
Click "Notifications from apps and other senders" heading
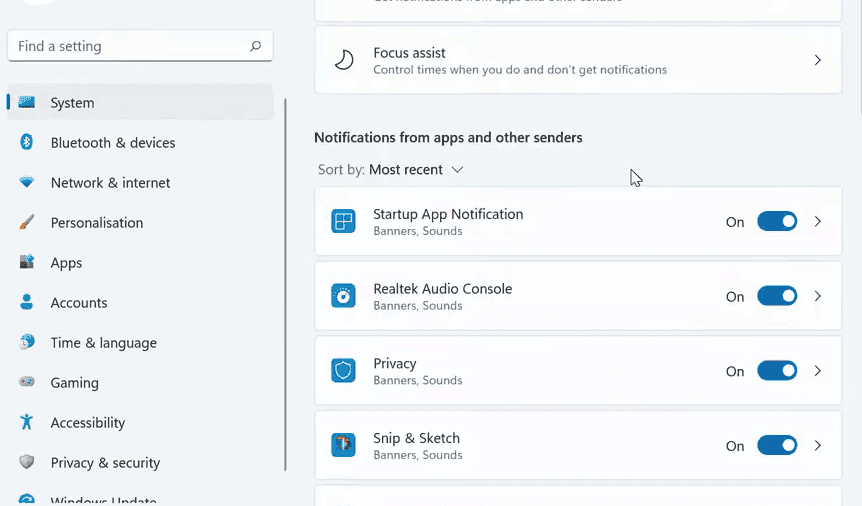(x=448, y=138)
